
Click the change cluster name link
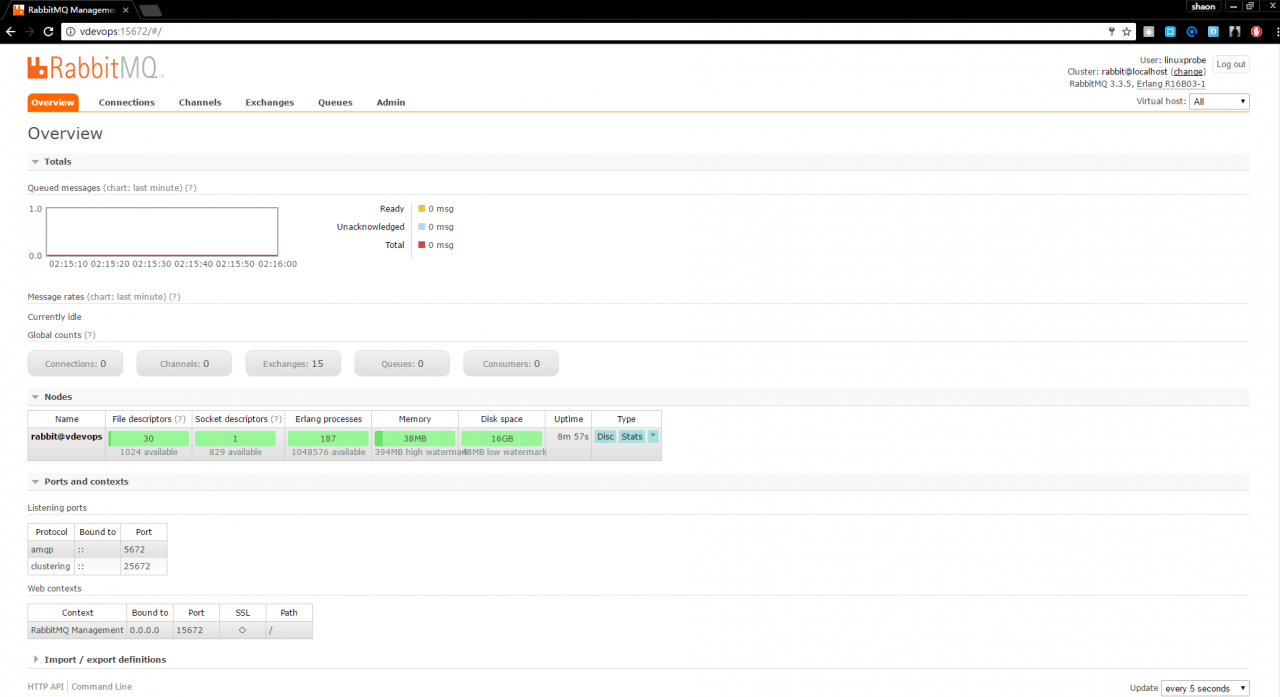[1187, 71]
